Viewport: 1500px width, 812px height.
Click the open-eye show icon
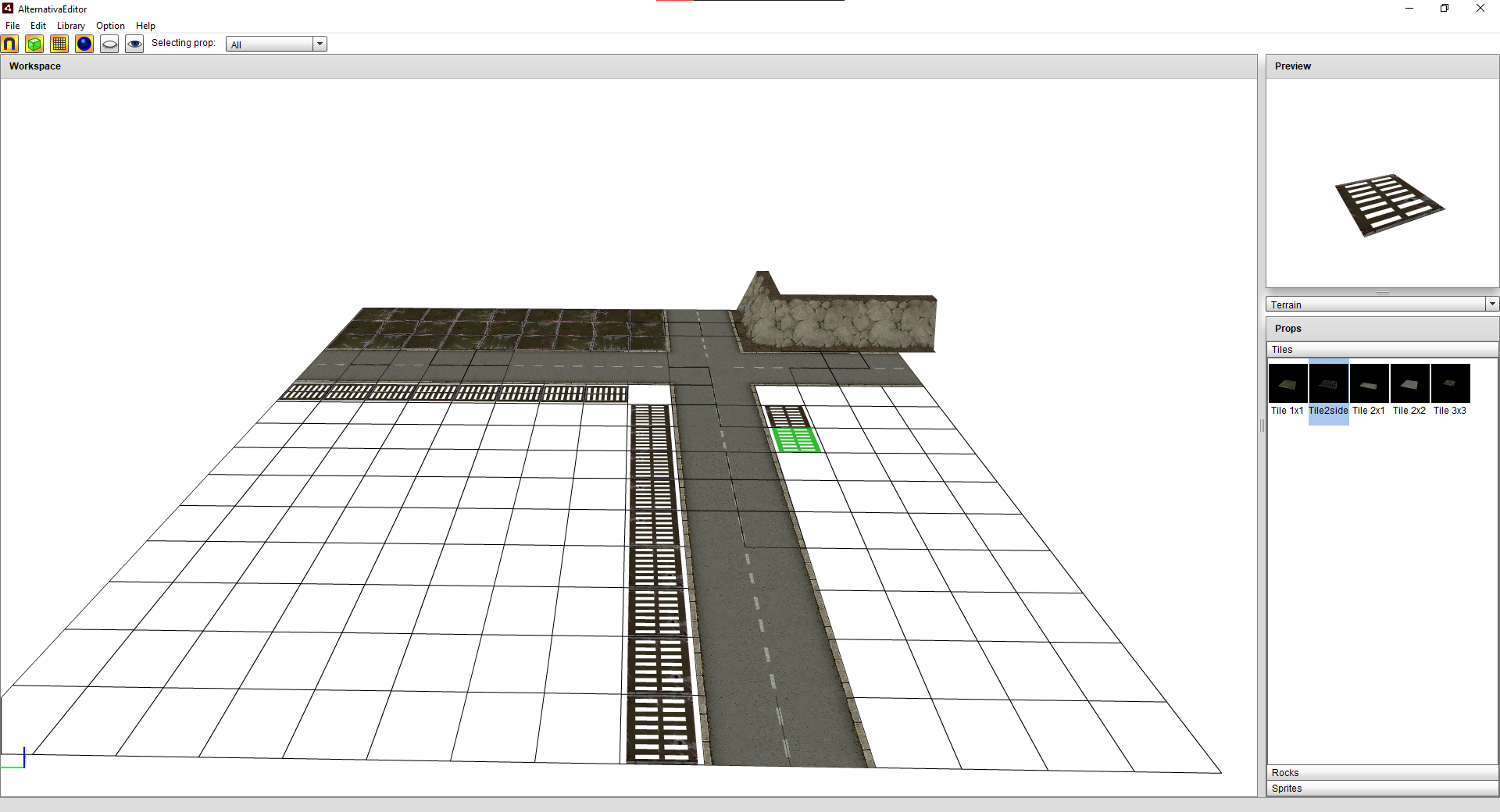click(134, 44)
